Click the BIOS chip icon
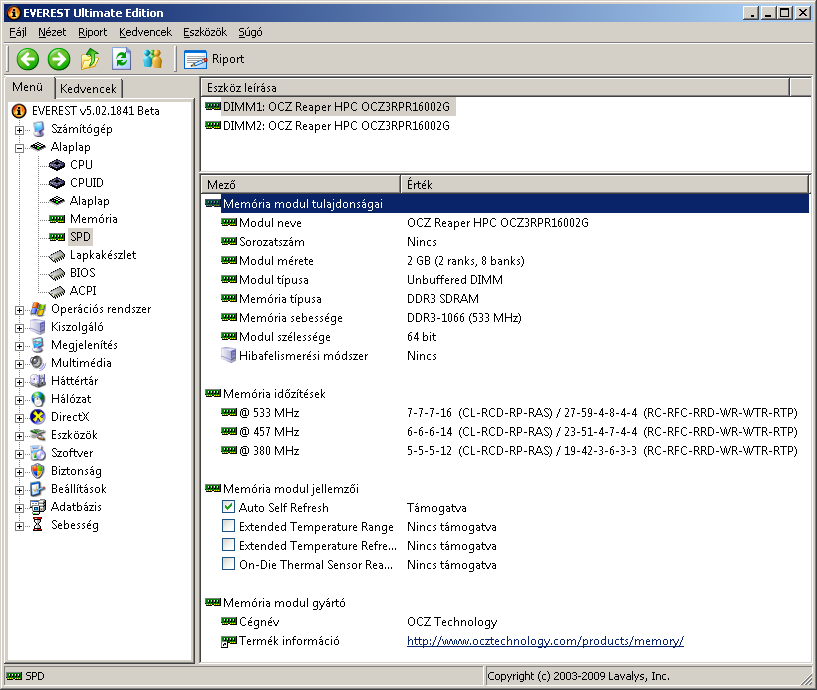 (56, 273)
